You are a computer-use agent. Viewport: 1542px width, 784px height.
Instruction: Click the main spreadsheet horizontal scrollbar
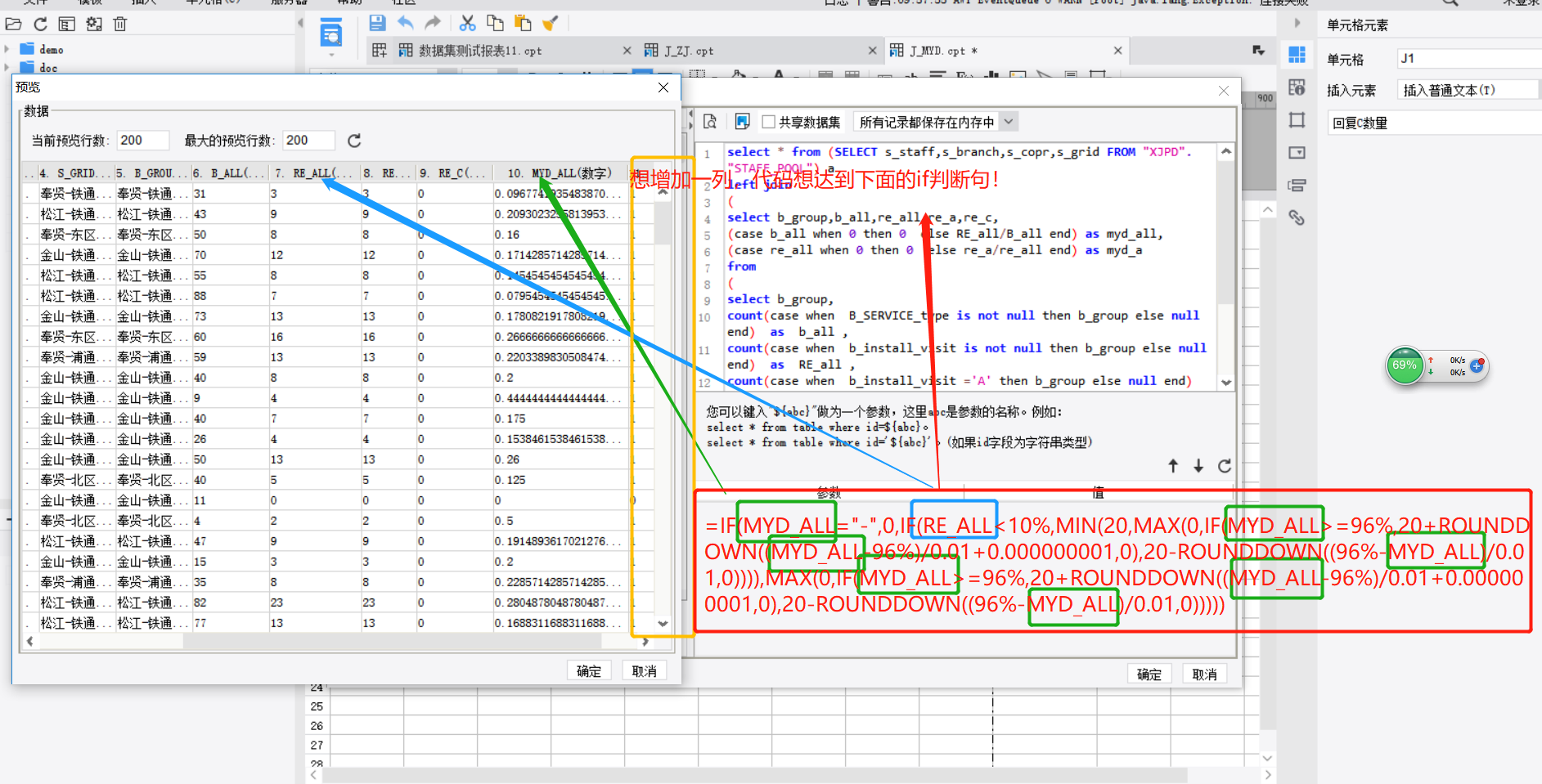pos(754,775)
